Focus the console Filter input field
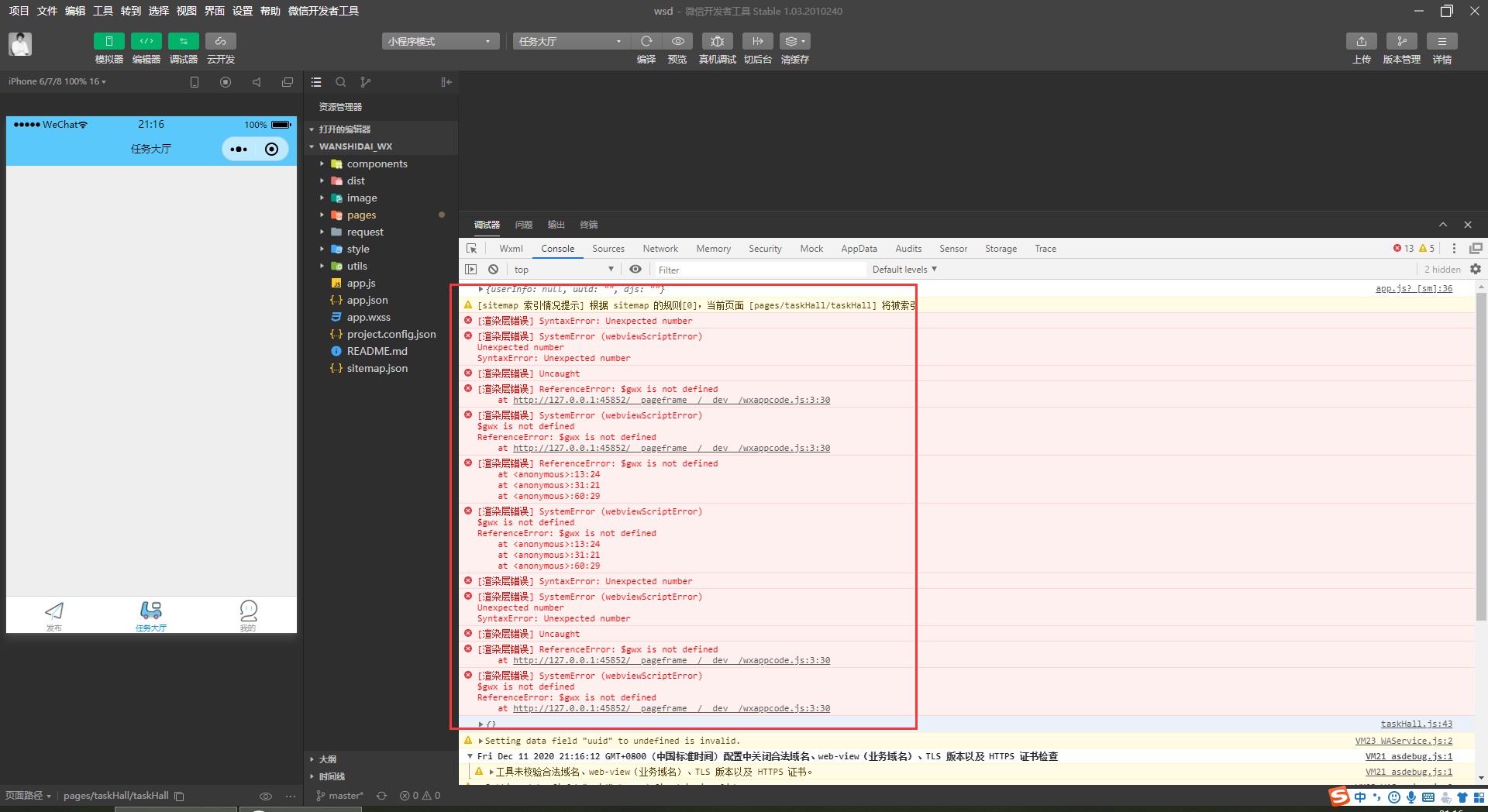1488x812 pixels. tap(759, 270)
